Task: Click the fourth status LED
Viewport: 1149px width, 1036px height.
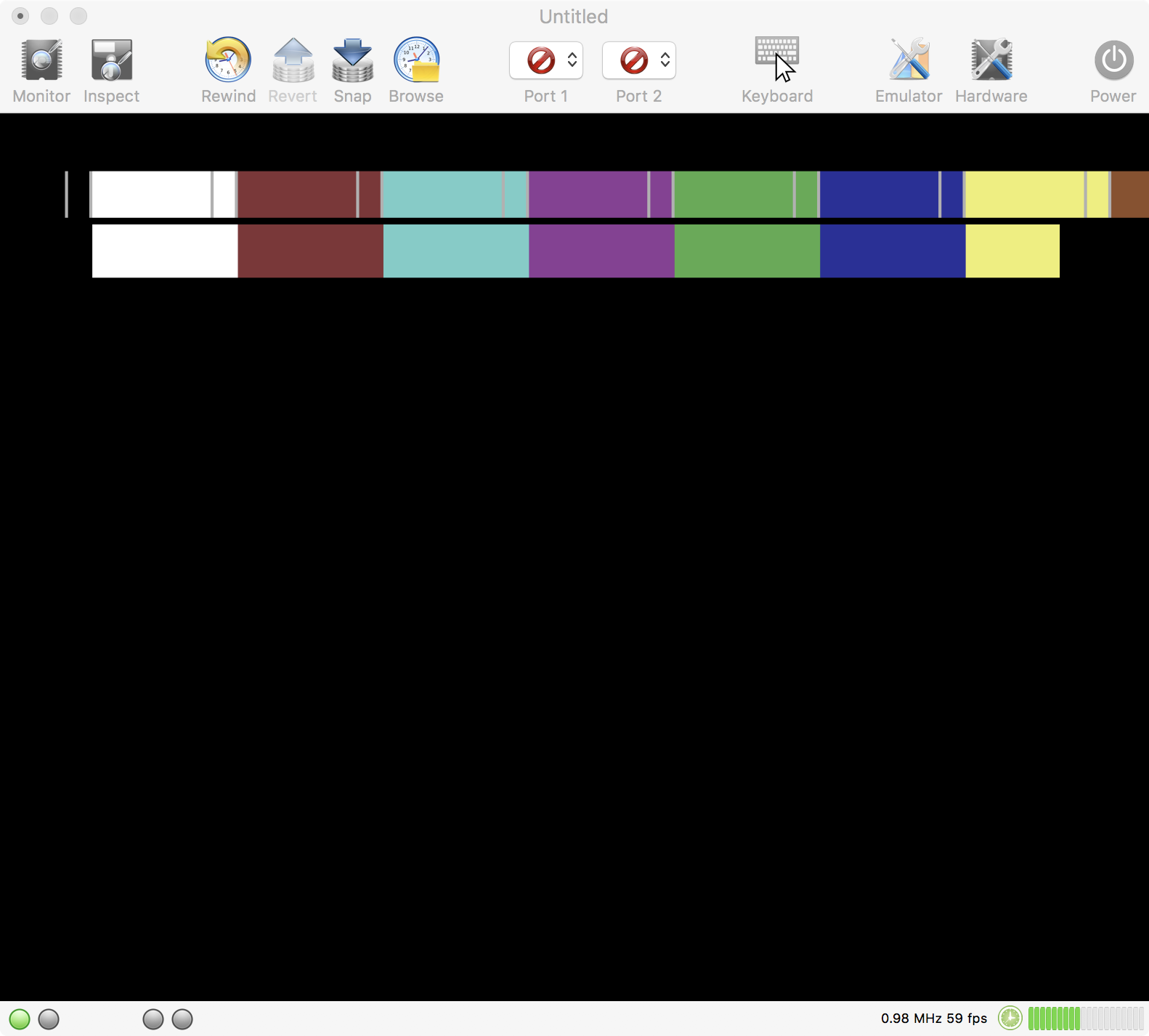Action: point(182,1019)
